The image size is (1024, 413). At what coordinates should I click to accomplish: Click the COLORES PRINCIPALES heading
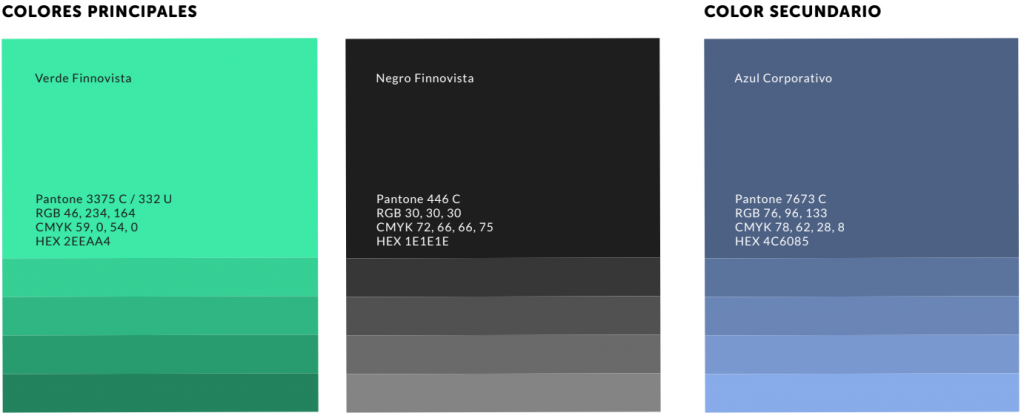click(99, 11)
